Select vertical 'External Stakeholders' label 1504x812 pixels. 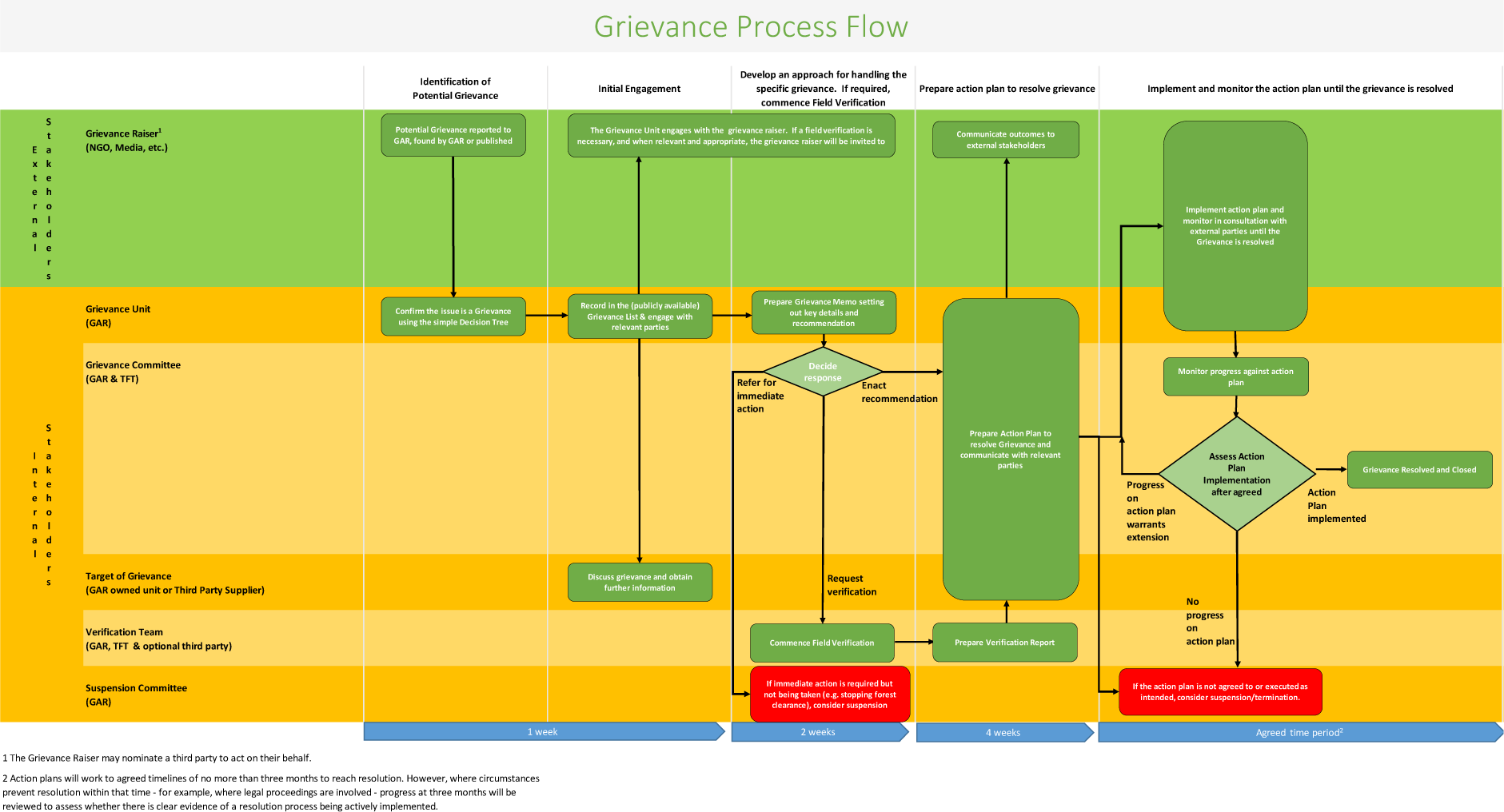pos(42,199)
